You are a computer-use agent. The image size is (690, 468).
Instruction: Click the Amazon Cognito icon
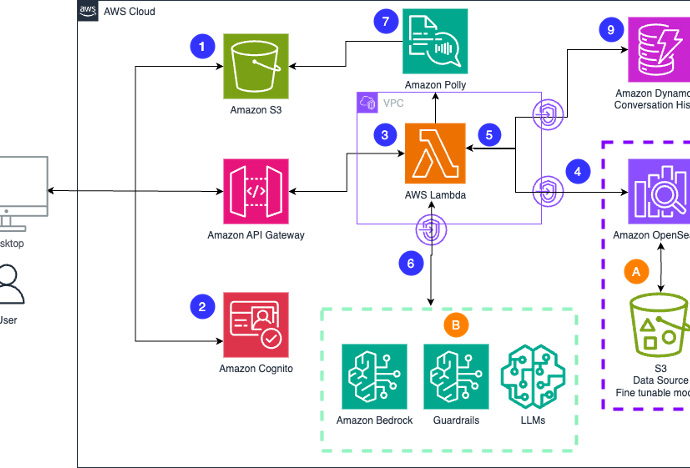coord(255,324)
